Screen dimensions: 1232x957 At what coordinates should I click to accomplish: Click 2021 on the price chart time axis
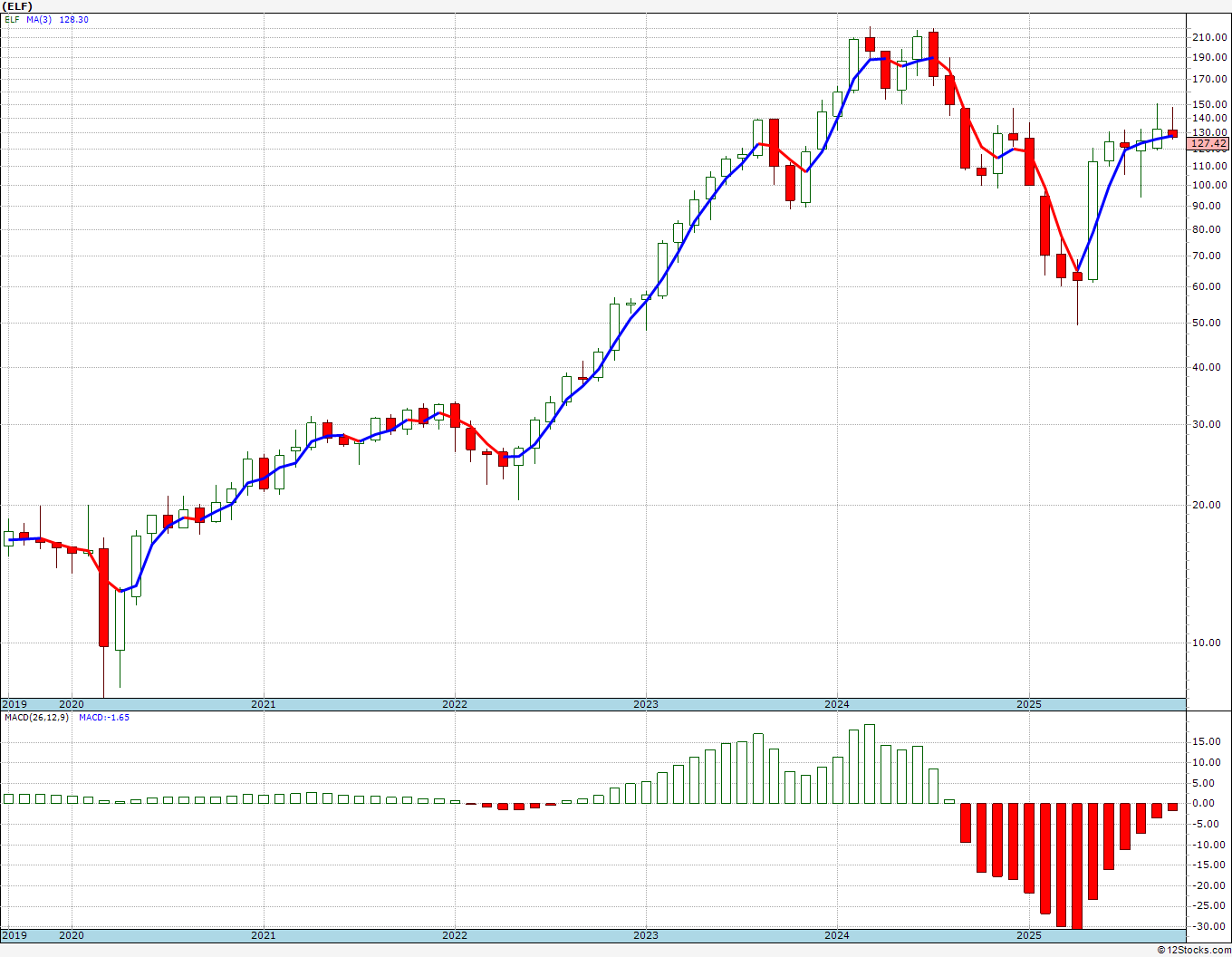pyautogui.click(x=263, y=704)
